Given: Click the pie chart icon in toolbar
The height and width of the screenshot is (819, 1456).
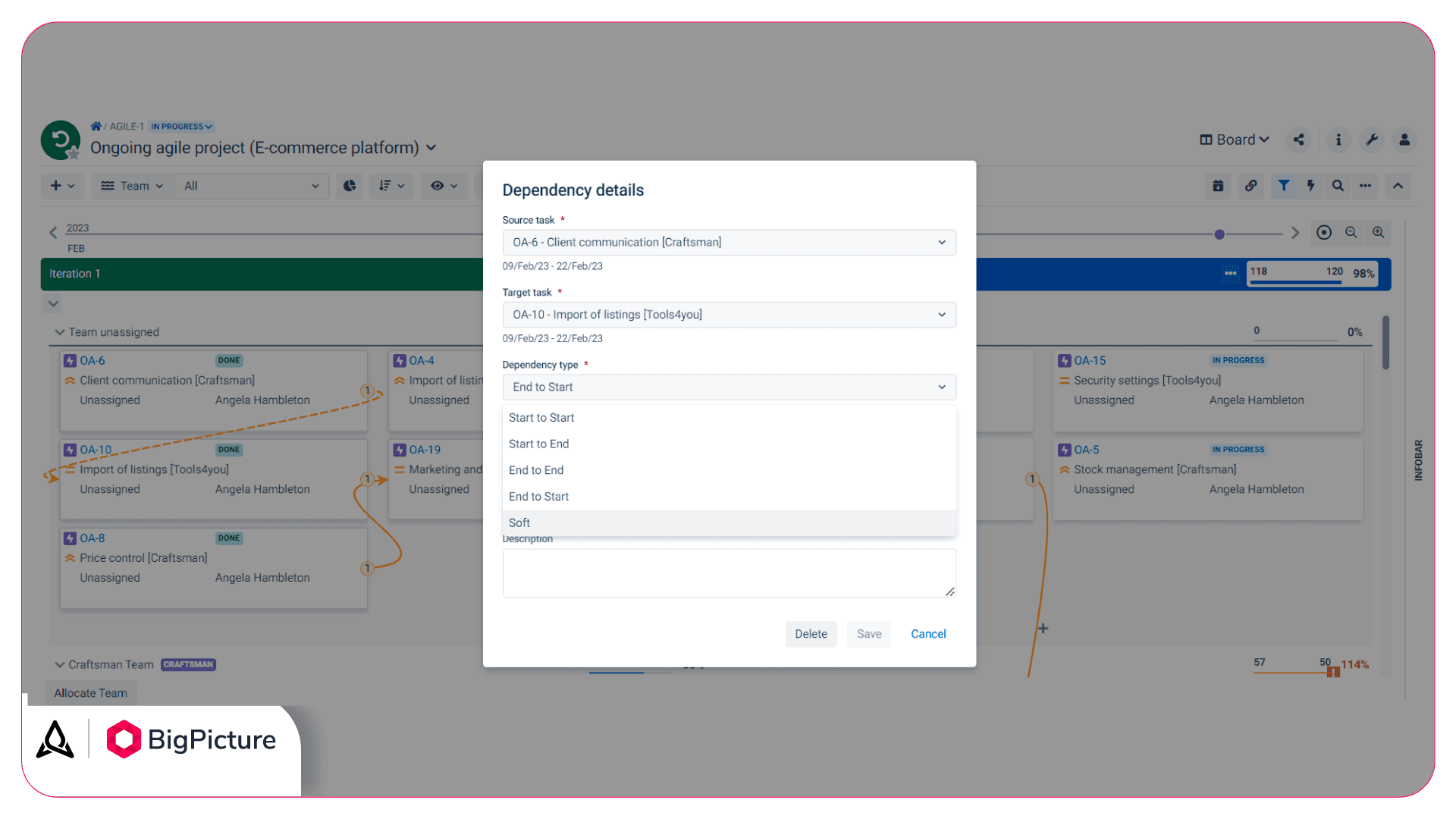Looking at the screenshot, I should 350,186.
